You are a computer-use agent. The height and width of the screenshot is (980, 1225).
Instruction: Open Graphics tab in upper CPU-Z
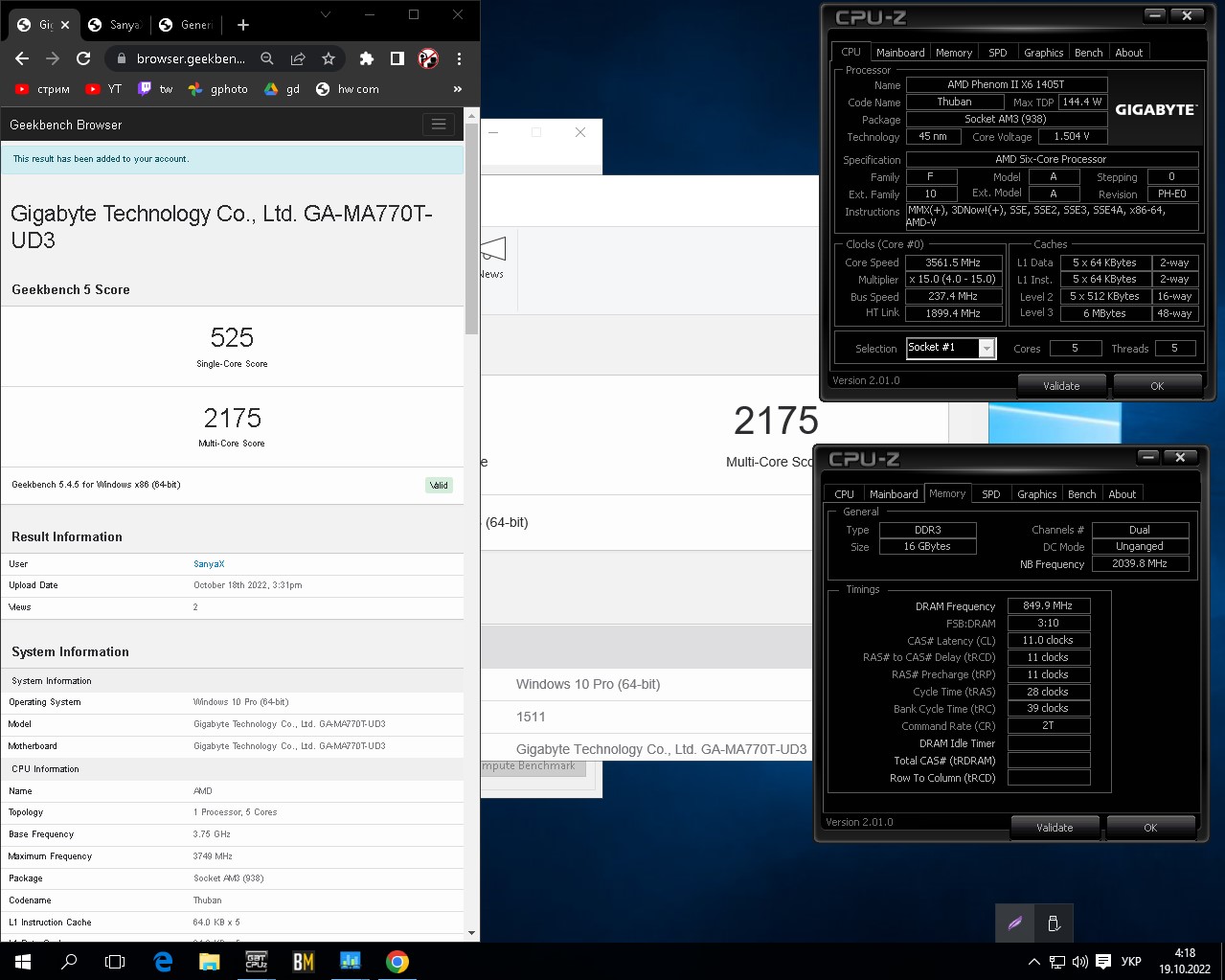[x=1044, y=53]
